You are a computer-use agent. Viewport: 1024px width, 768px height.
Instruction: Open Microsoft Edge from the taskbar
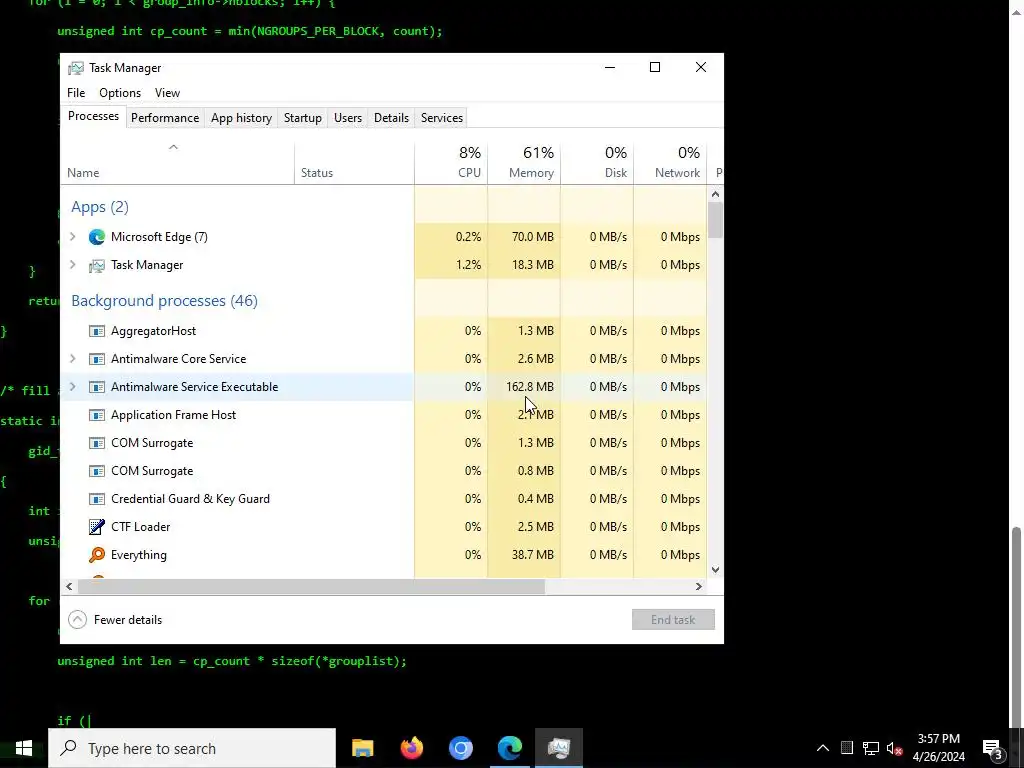(x=509, y=748)
